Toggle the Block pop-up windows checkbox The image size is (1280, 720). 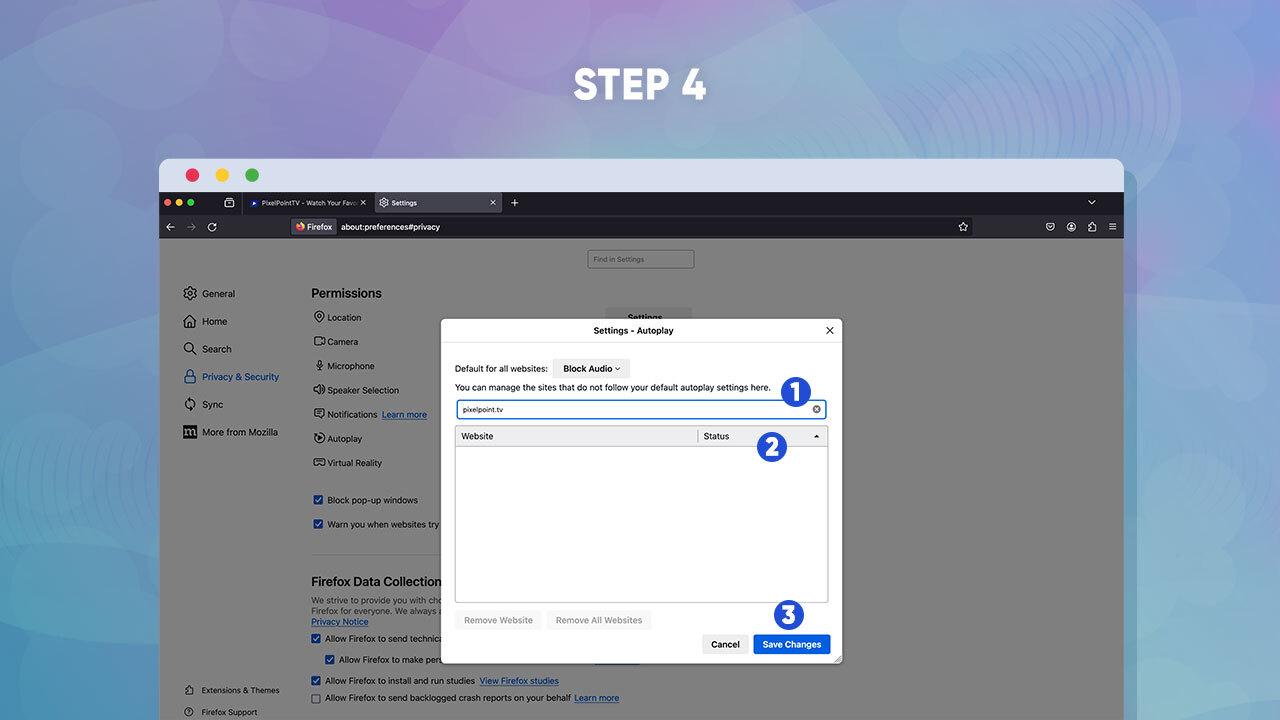tap(317, 500)
